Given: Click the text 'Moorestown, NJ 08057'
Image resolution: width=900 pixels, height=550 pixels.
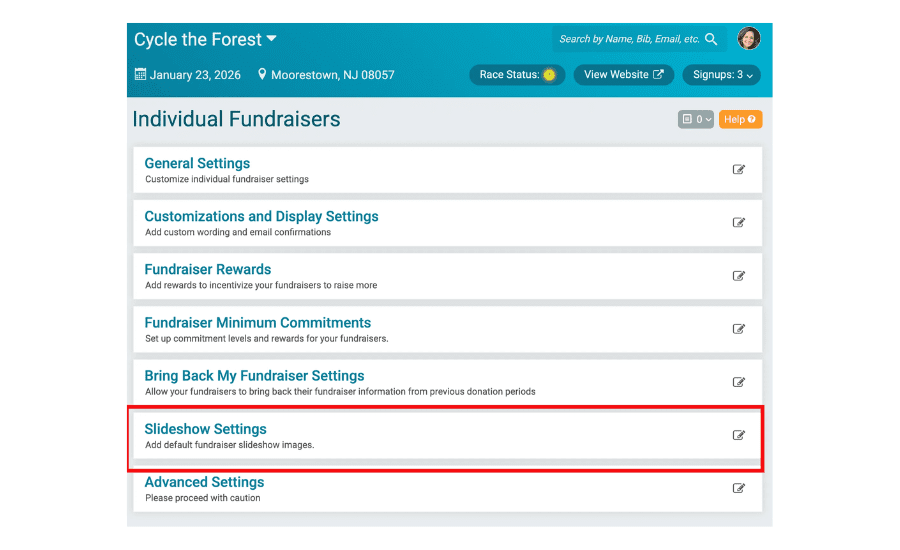Looking at the screenshot, I should (332, 75).
